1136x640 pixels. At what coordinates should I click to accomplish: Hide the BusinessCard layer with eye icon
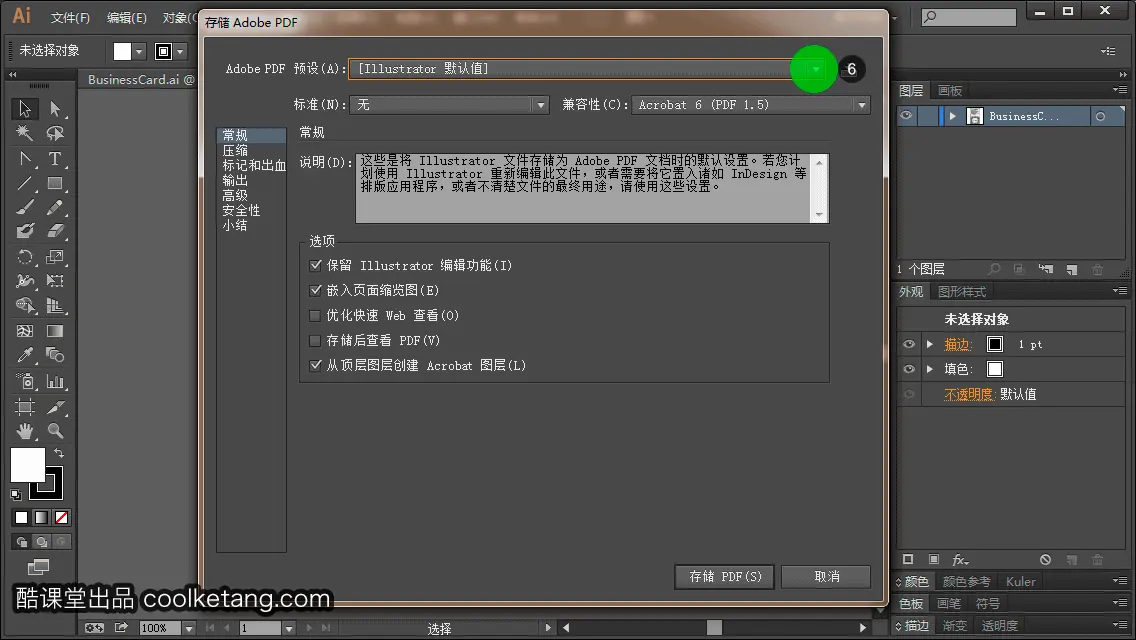[x=906, y=116]
